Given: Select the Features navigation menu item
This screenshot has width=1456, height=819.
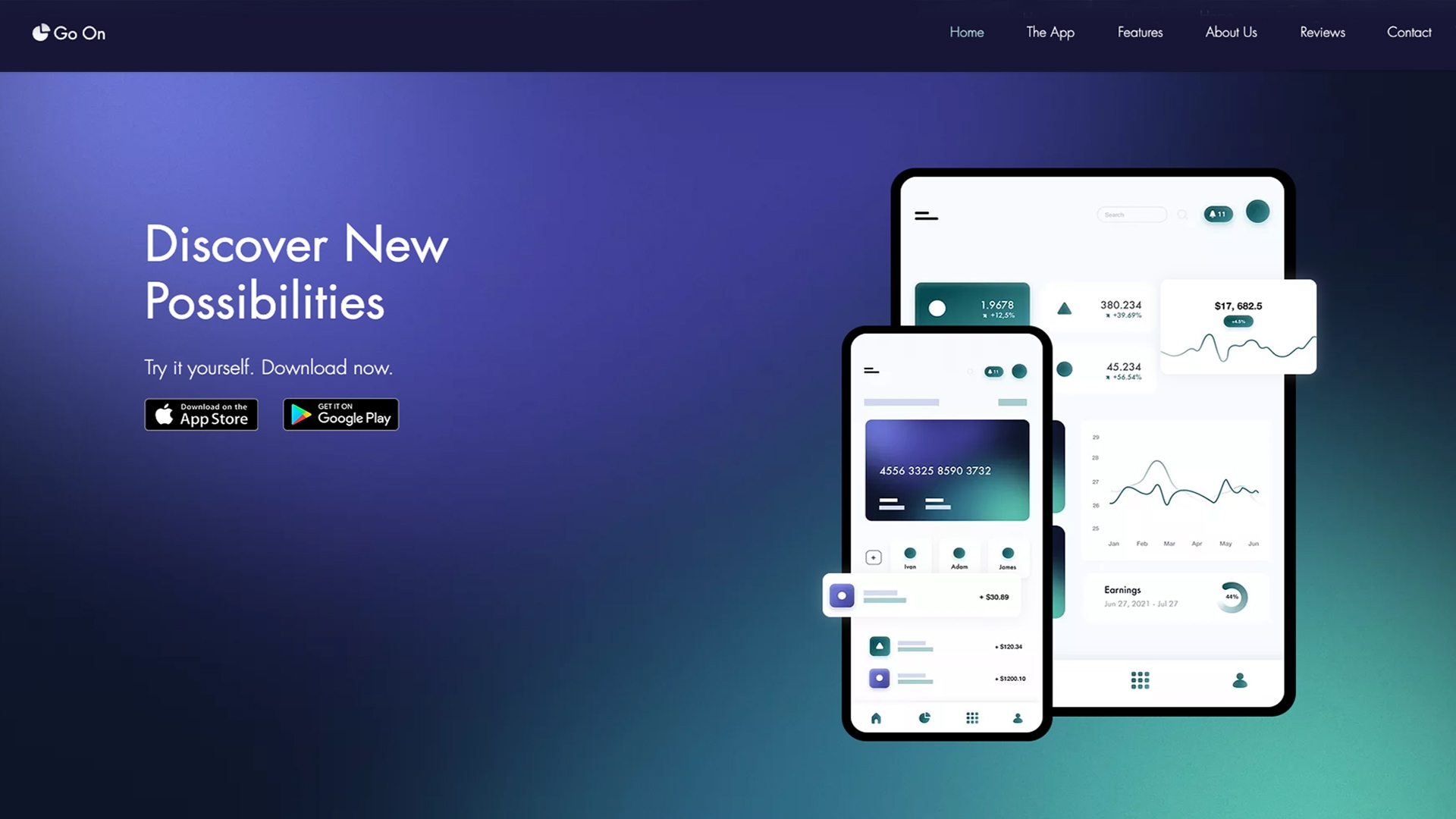Looking at the screenshot, I should click(1140, 32).
